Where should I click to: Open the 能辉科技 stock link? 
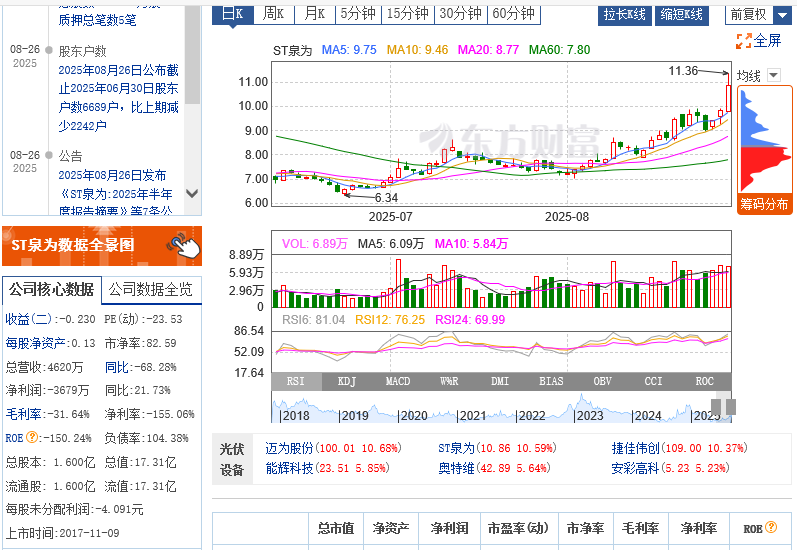(289, 468)
